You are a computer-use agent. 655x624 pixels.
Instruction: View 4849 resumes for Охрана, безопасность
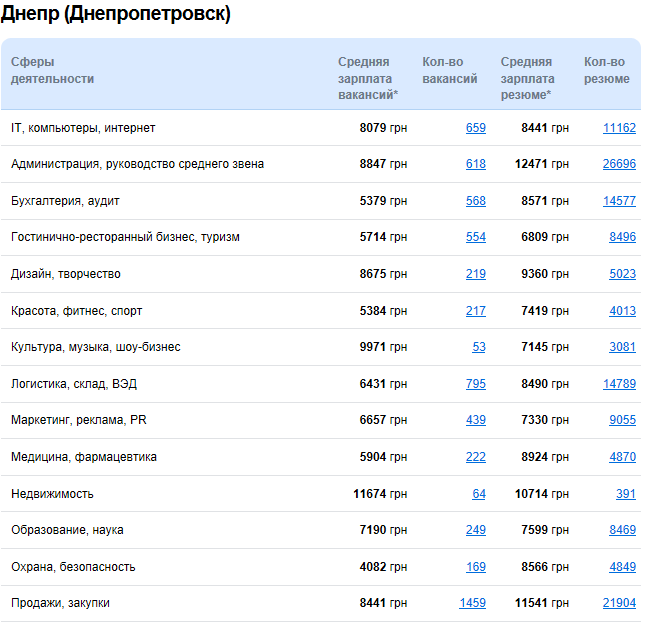[x=622, y=567]
